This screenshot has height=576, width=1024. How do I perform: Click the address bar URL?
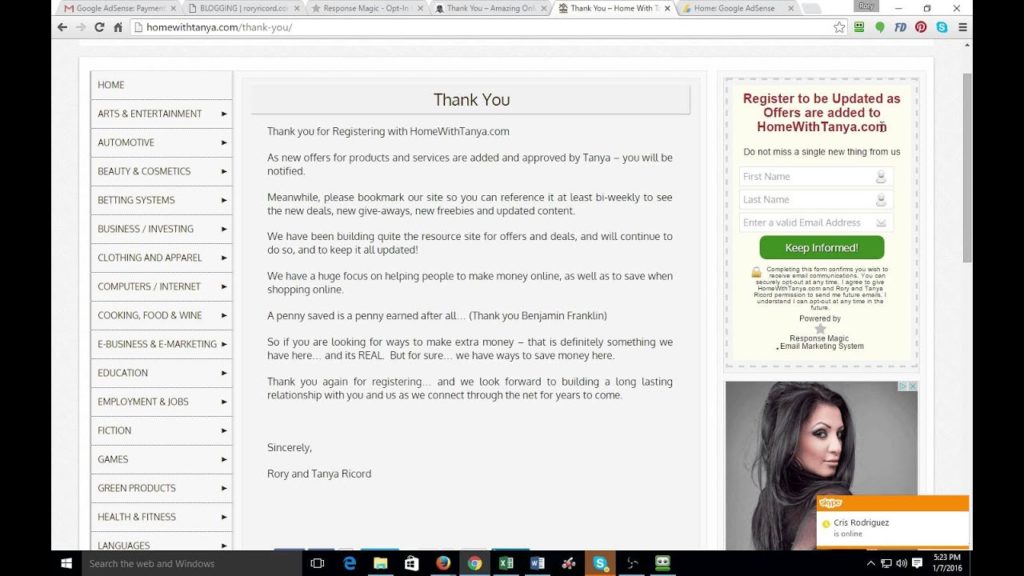(219, 27)
